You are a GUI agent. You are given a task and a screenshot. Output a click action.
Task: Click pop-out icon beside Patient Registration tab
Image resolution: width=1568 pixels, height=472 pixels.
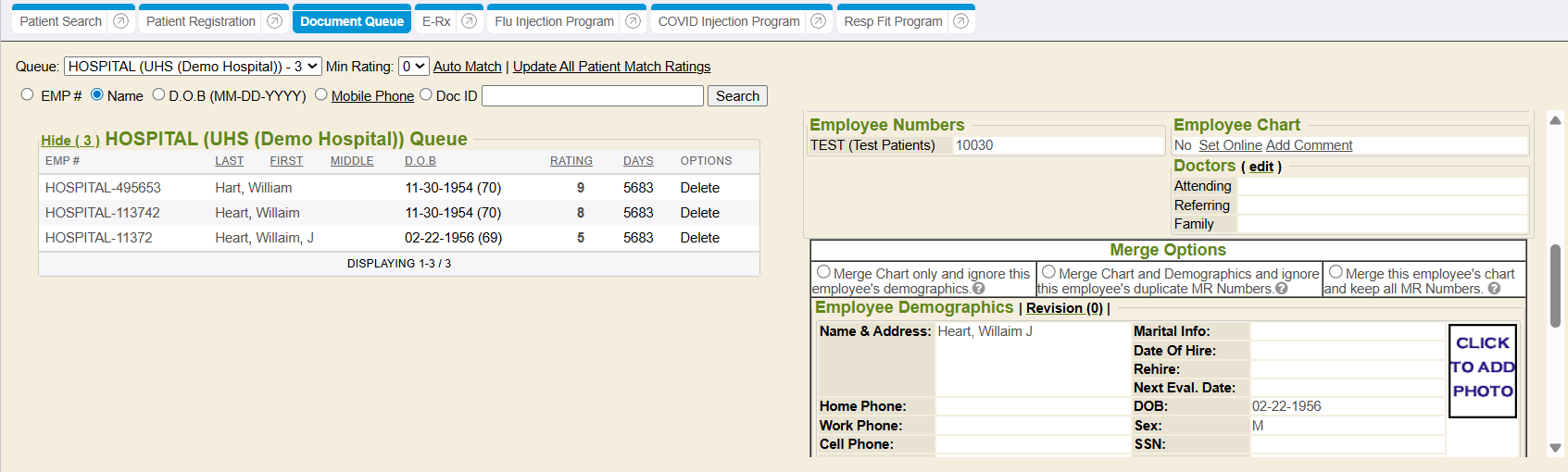pyautogui.click(x=274, y=21)
